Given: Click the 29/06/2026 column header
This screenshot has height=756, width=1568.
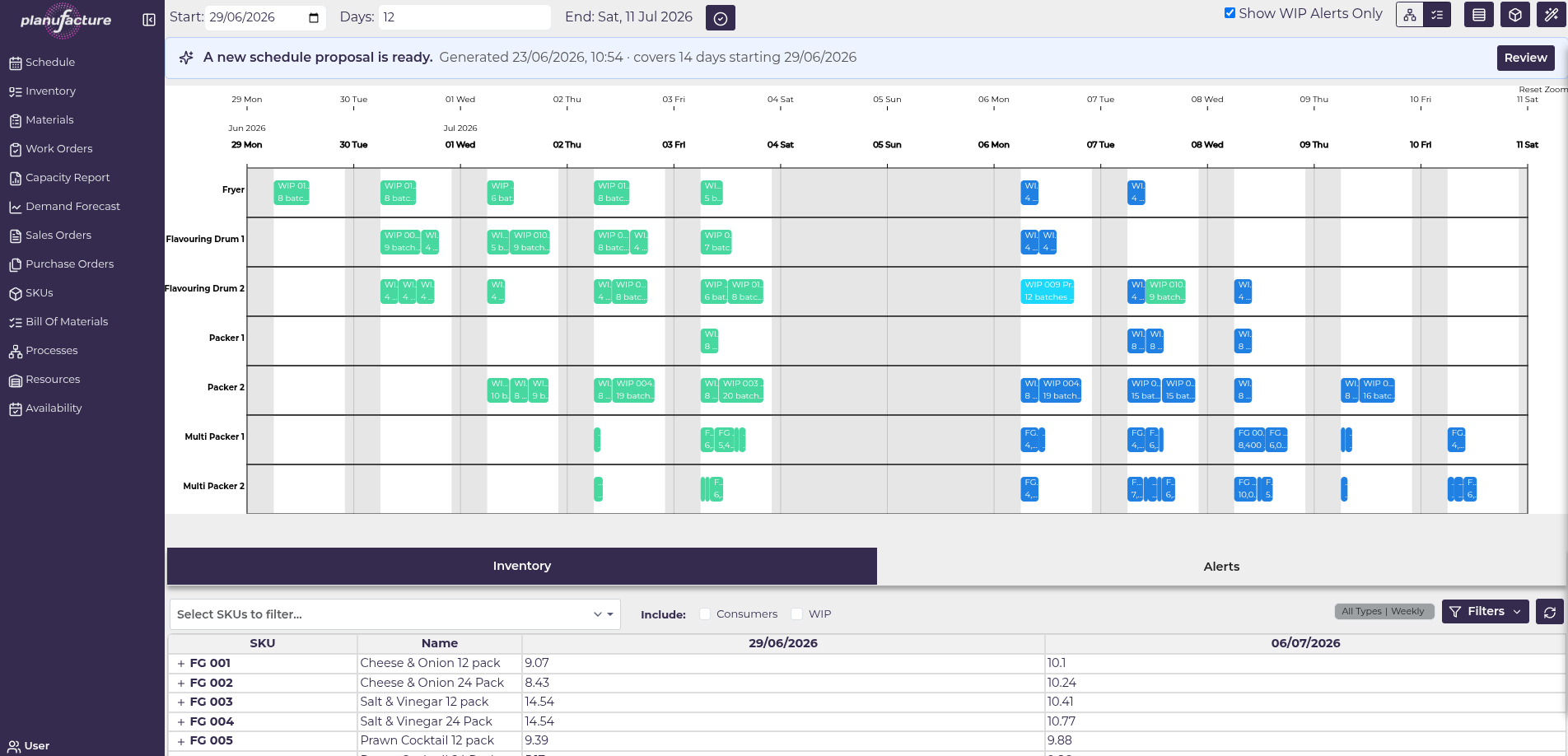Looking at the screenshot, I should [x=783, y=643].
